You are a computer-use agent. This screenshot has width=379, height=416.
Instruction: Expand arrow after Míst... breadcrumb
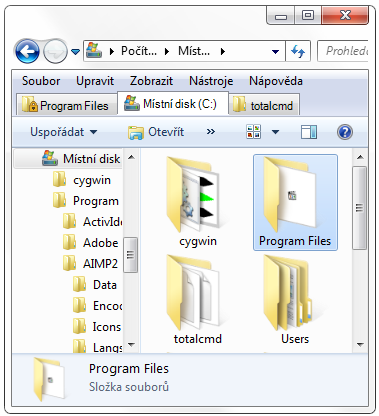[223, 51]
